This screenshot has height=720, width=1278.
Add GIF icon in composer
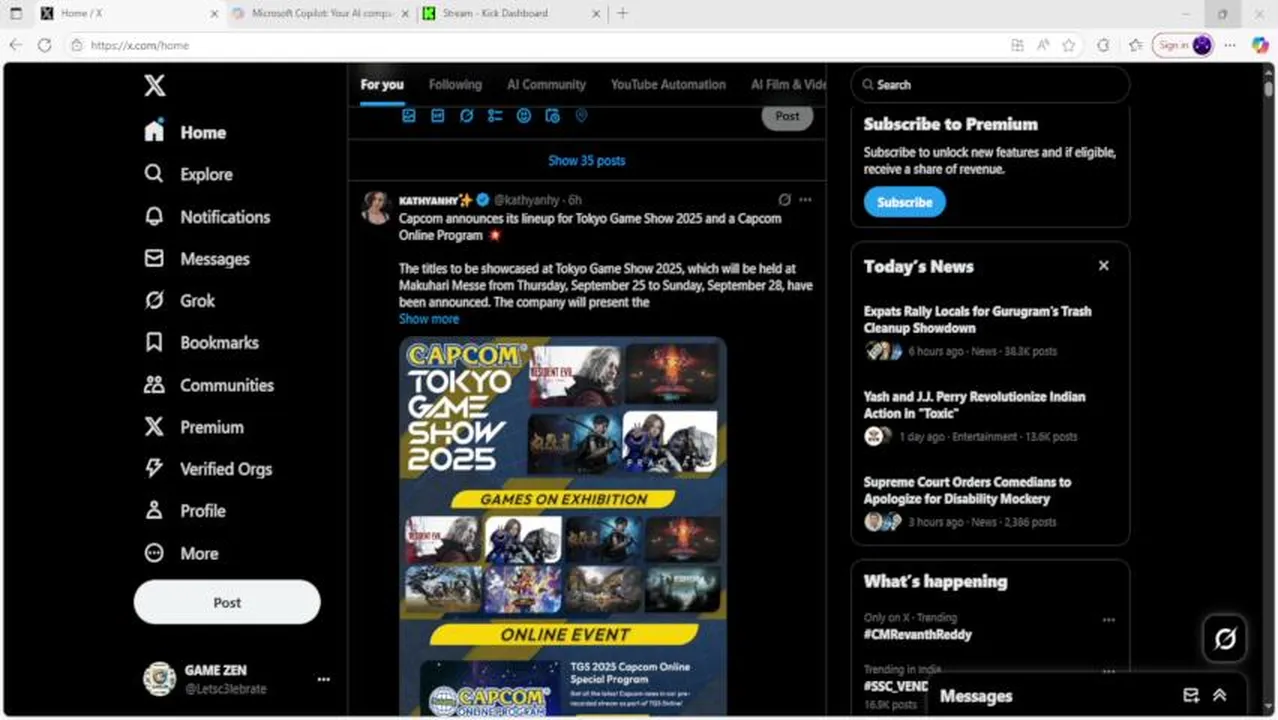click(x=437, y=116)
